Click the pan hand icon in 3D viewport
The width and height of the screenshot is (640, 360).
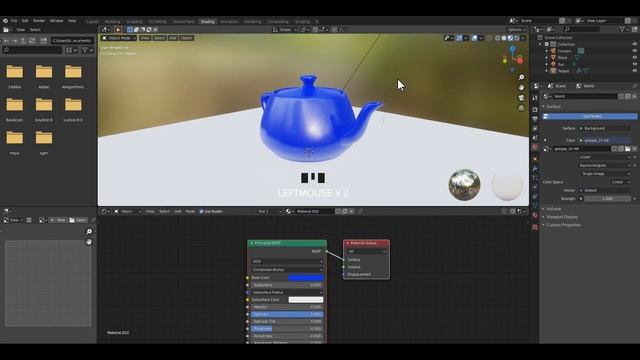tap(521, 88)
